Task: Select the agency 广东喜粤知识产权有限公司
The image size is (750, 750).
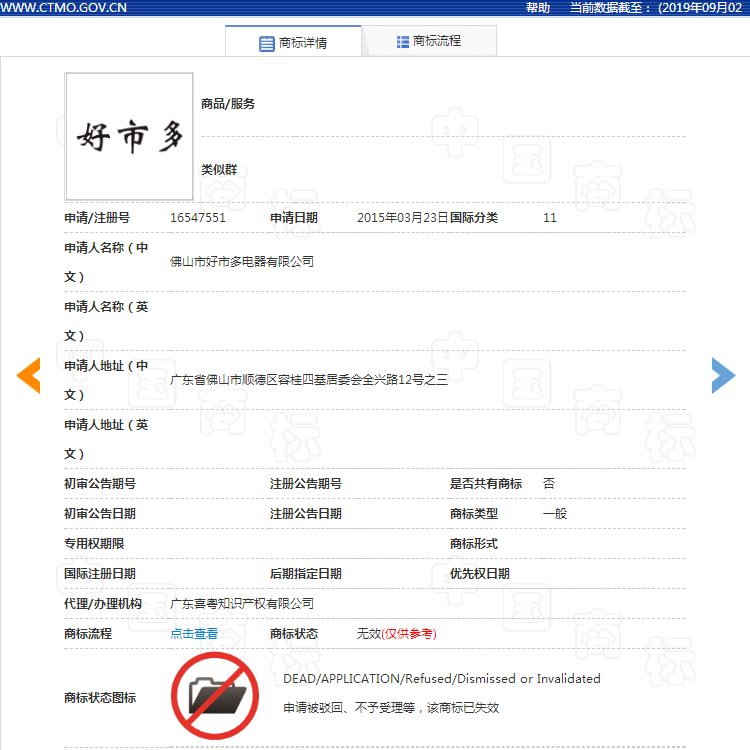Action: [242, 604]
